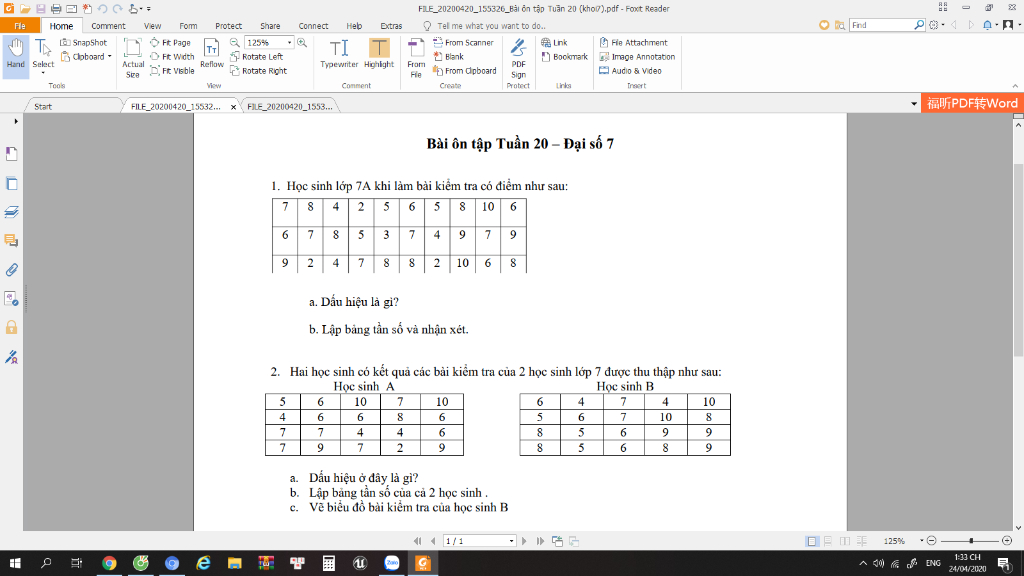Open the PDF Sign tool
This screenshot has height=576, width=1024.
519,58
